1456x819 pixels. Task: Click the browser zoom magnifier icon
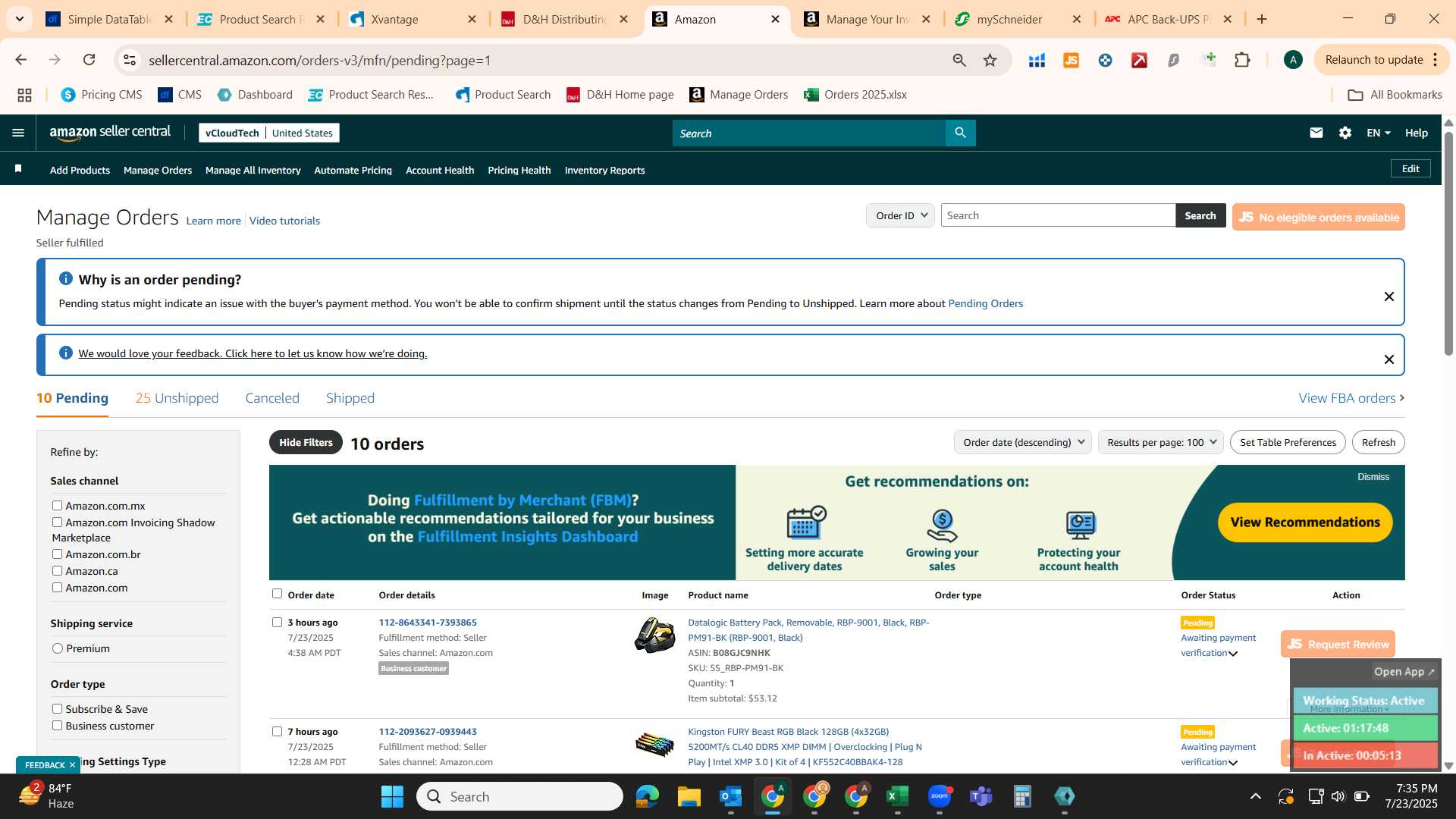click(959, 60)
